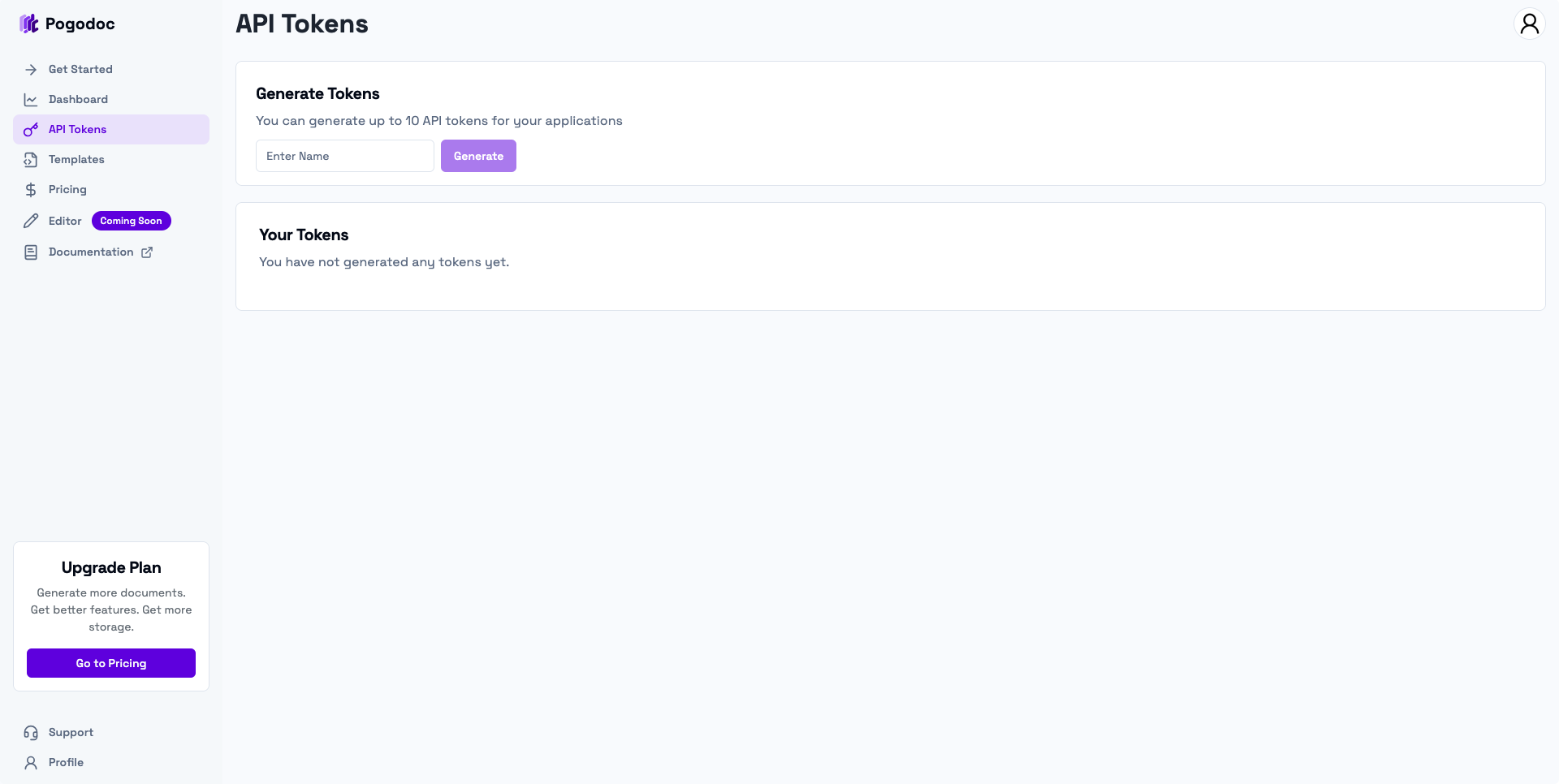Click the Generate Tokens heading
Viewport: 1559px width, 784px height.
(317, 94)
